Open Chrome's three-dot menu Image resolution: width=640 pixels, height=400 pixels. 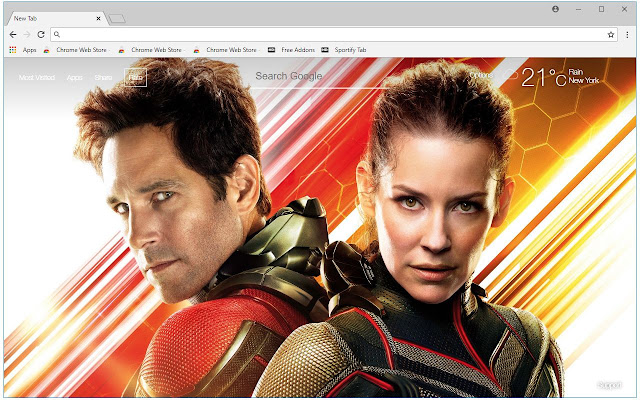pos(627,35)
